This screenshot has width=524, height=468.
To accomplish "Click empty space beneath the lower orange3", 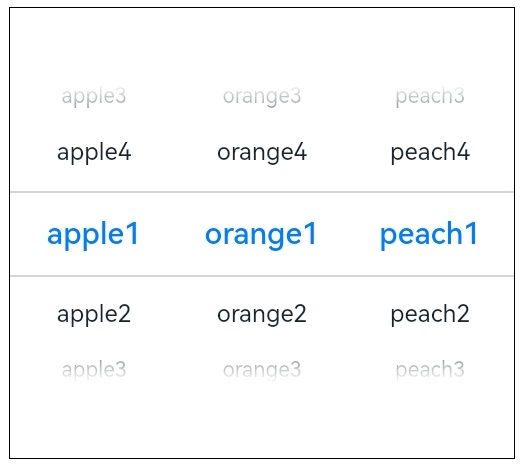I will click(x=262, y=421).
